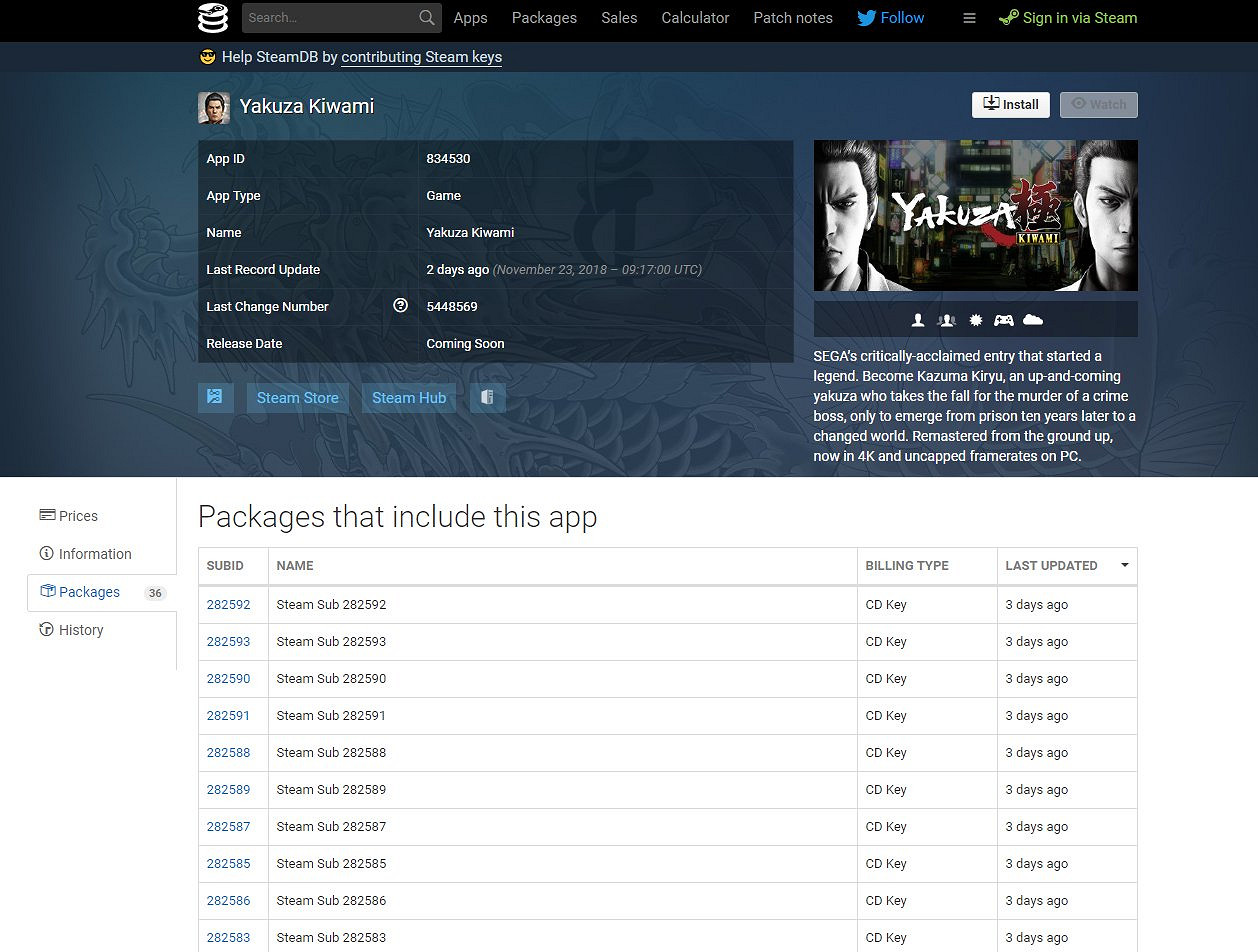The width and height of the screenshot is (1258, 952).
Task: Click the single-player icon below the game banner
Action: [x=918, y=320]
